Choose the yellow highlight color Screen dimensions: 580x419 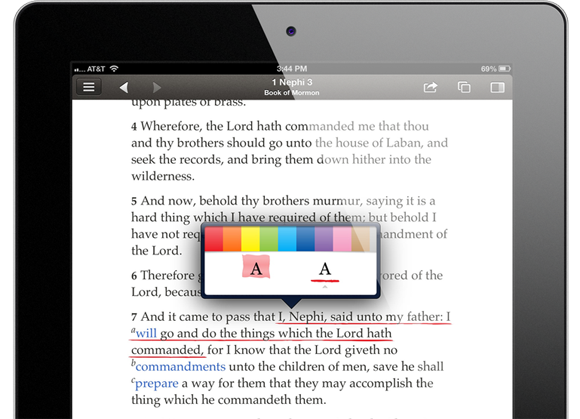(250, 239)
